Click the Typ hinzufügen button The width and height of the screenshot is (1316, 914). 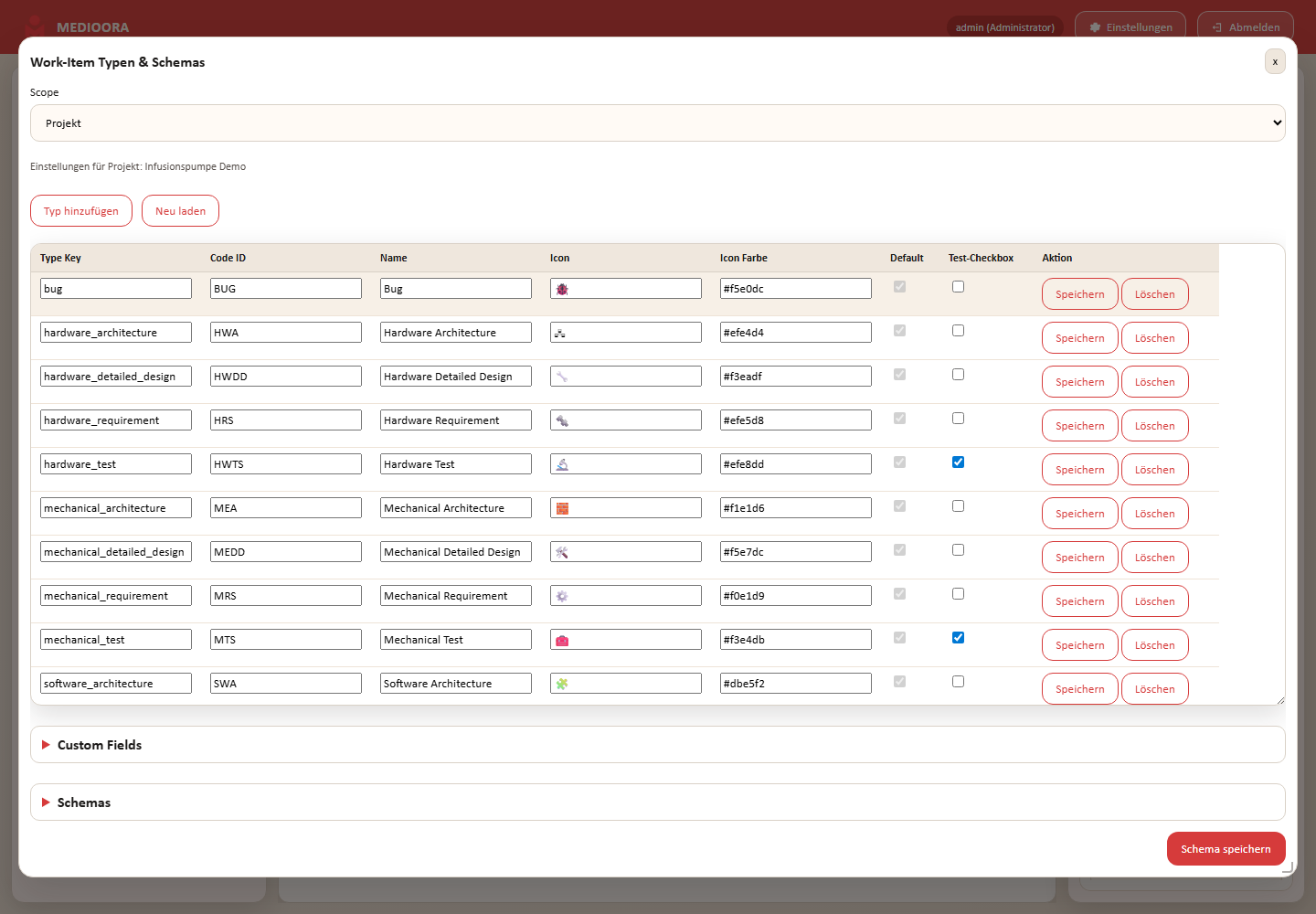(x=81, y=211)
